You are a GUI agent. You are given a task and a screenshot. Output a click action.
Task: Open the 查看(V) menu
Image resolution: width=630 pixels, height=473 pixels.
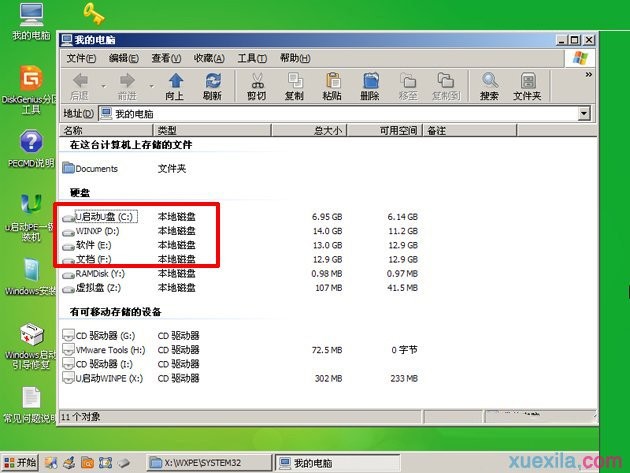pyautogui.click(x=166, y=58)
